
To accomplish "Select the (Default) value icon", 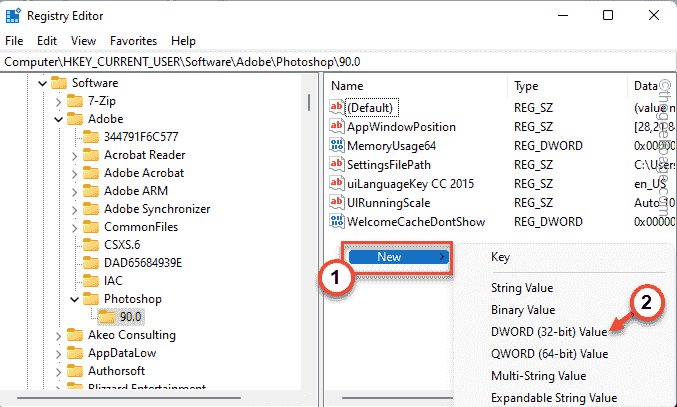I will click(337, 108).
